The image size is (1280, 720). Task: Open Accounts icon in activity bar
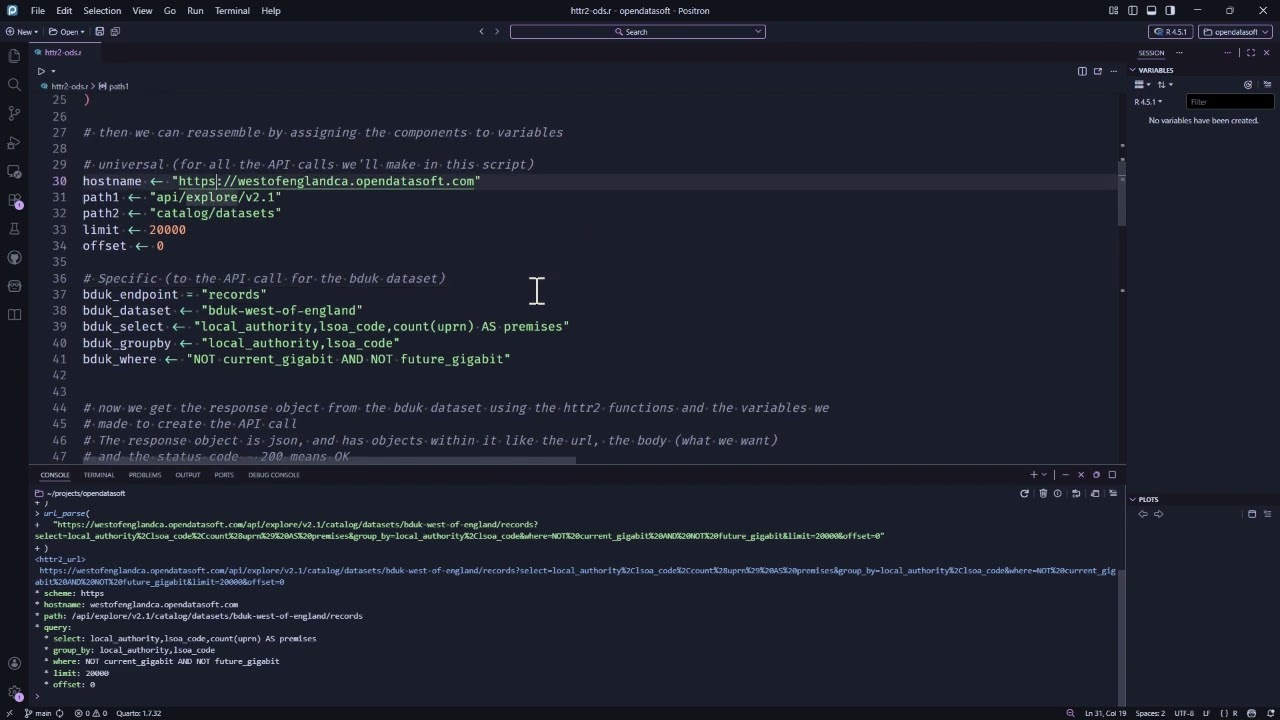tap(14, 663)
